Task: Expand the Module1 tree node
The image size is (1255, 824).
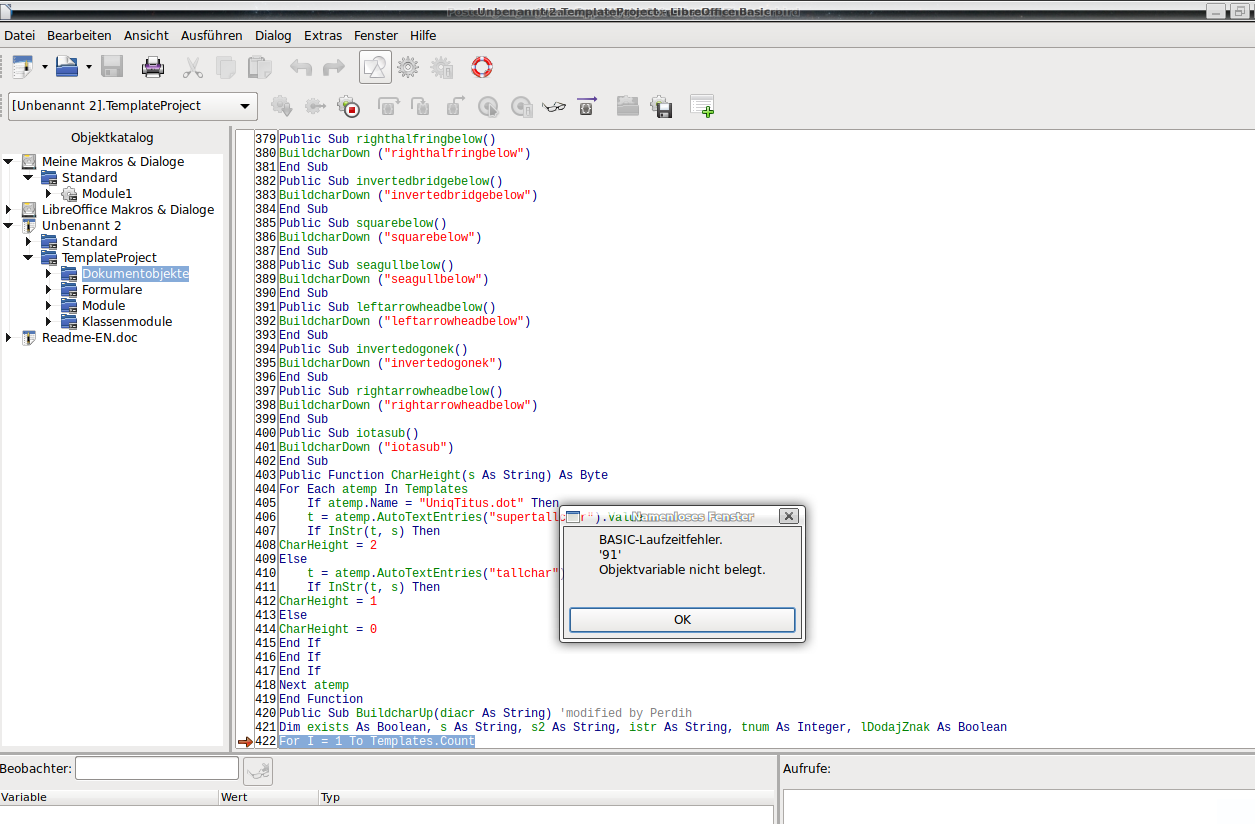Action: (x=48, y=193)
